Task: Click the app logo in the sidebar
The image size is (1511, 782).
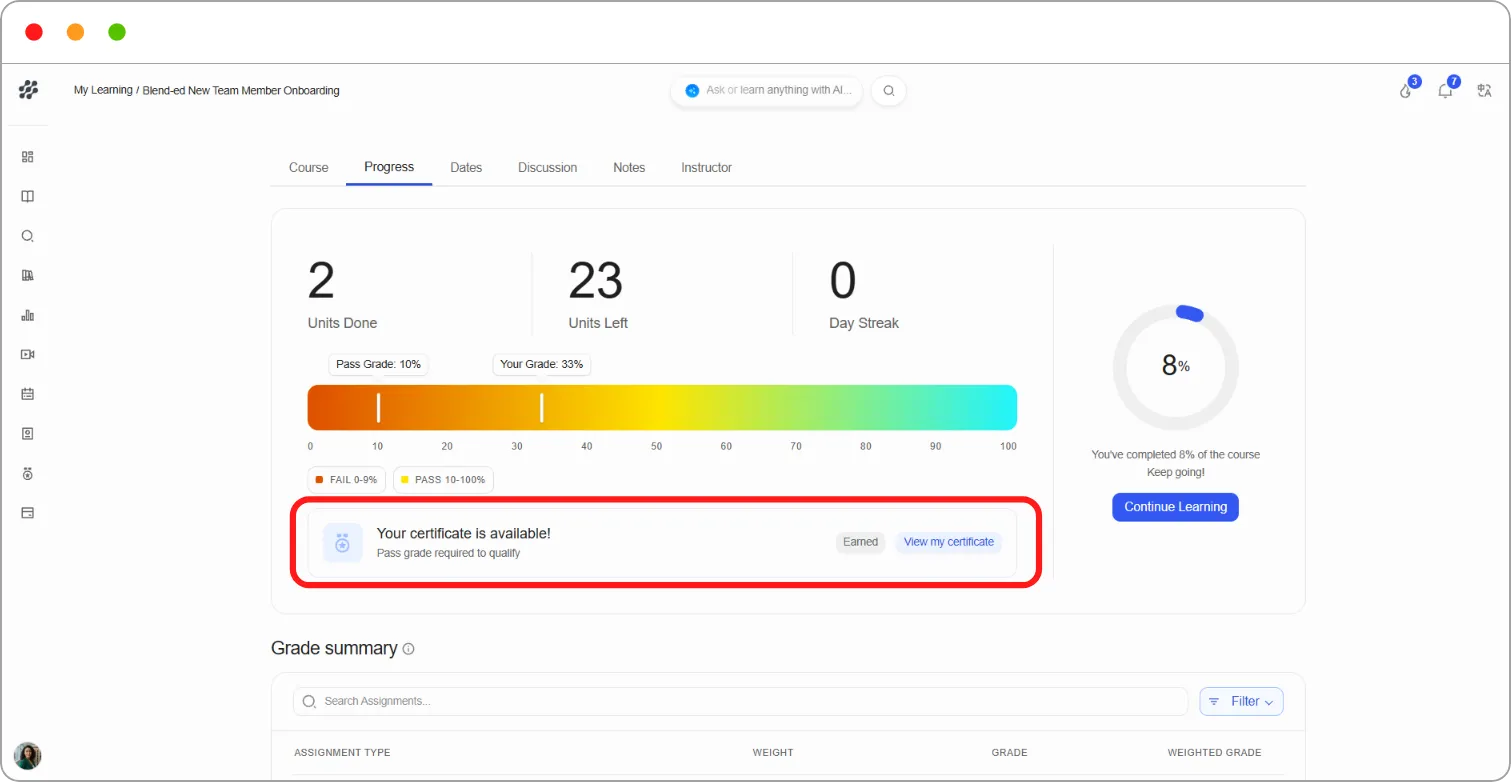Action: pos(28,90)
